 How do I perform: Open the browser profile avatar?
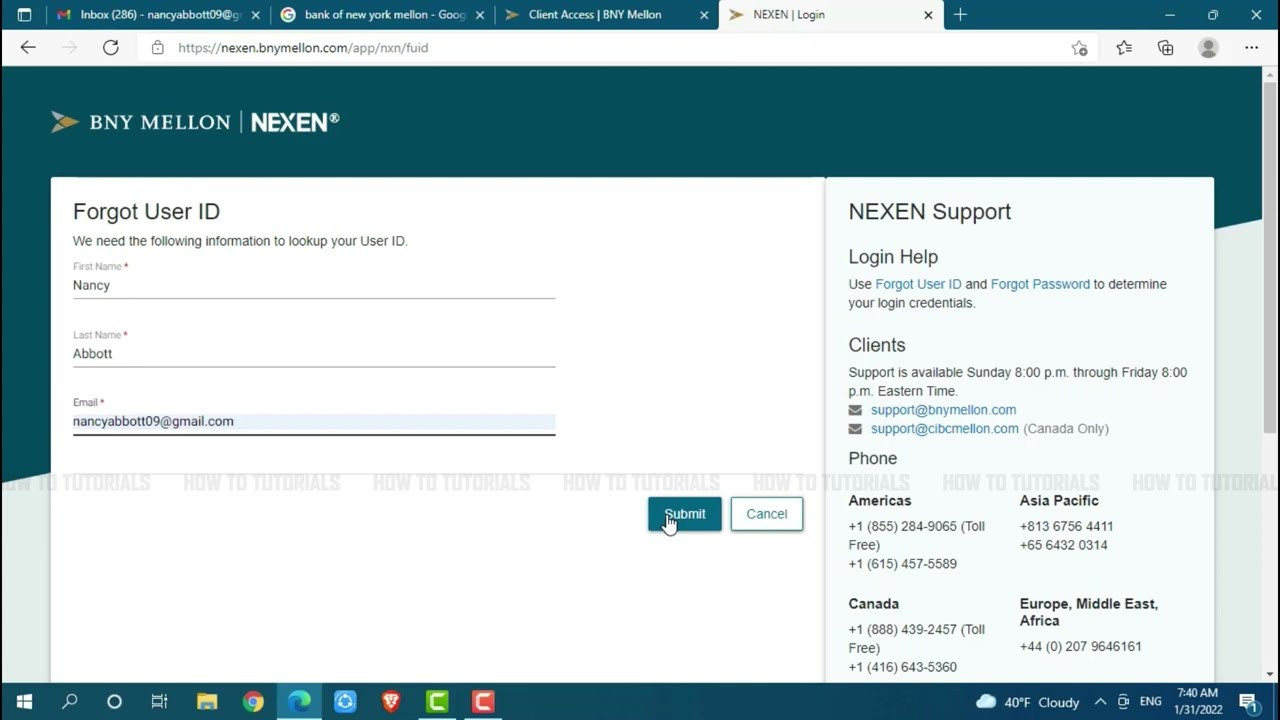[1208, 47]
